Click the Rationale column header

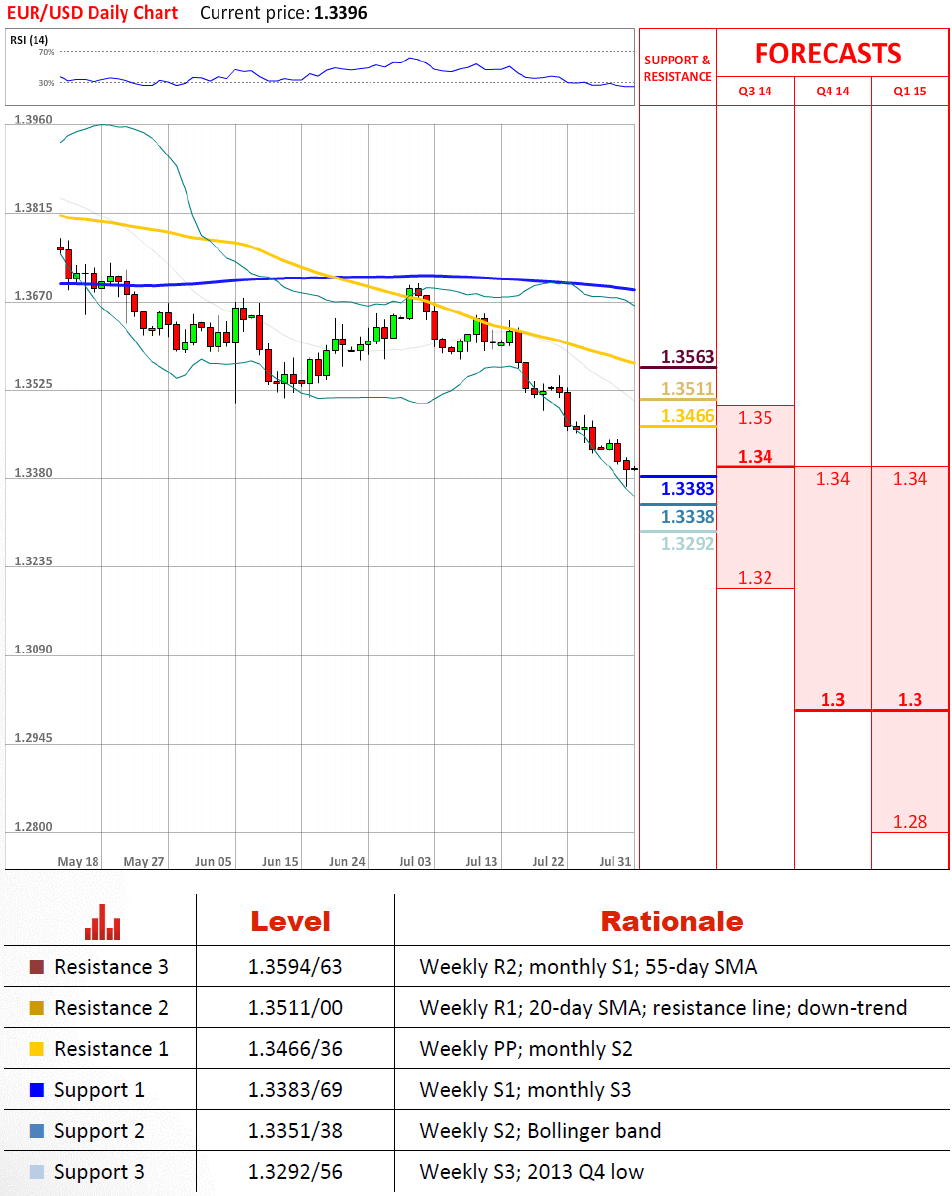pyautogui.click(x=671, y=921)
